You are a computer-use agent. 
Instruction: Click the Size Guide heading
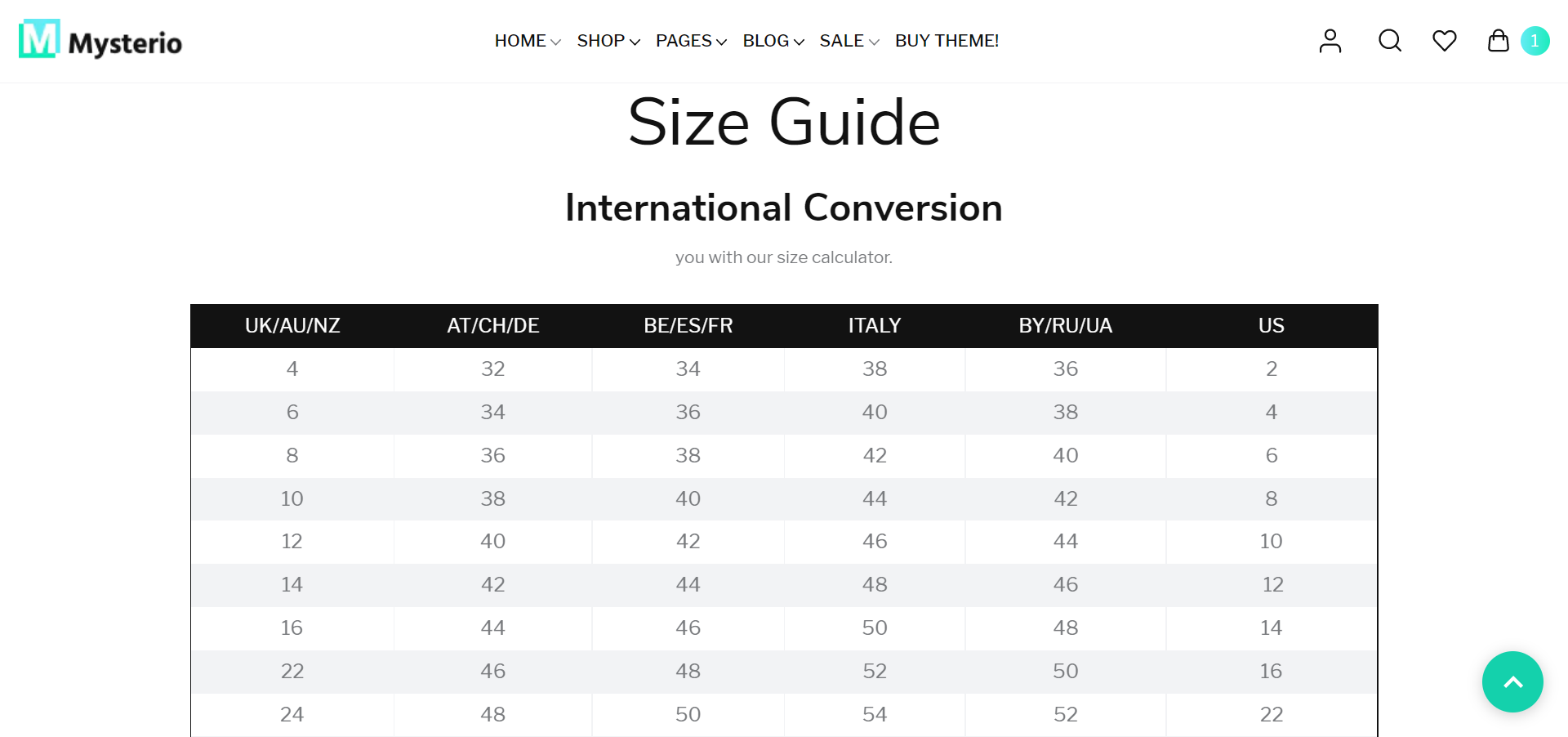(x=783, y=122)
